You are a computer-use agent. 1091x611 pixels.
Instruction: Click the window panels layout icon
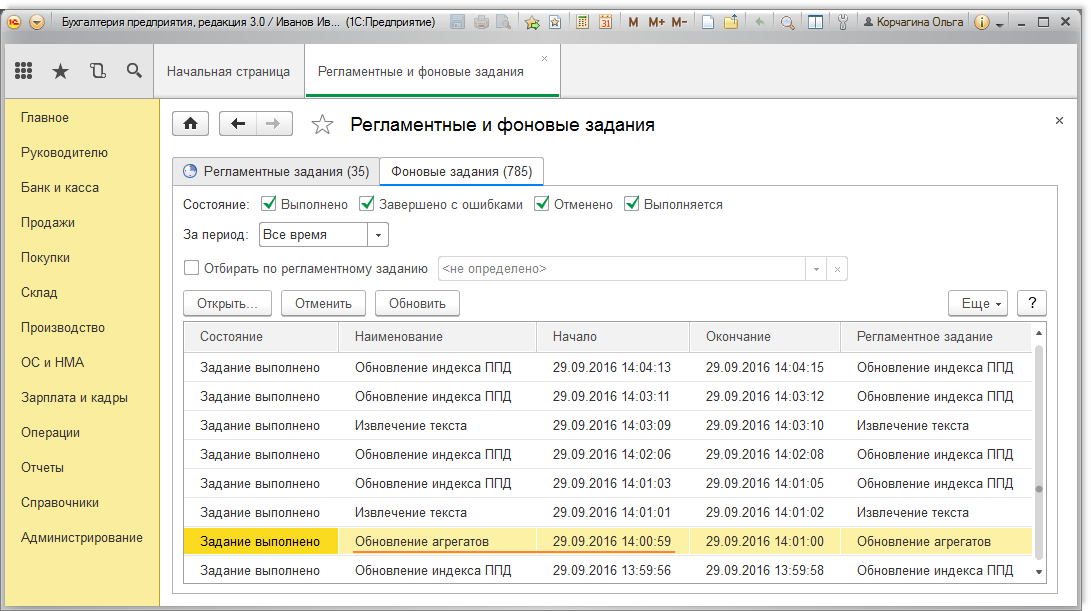click(x=815, y=22)
